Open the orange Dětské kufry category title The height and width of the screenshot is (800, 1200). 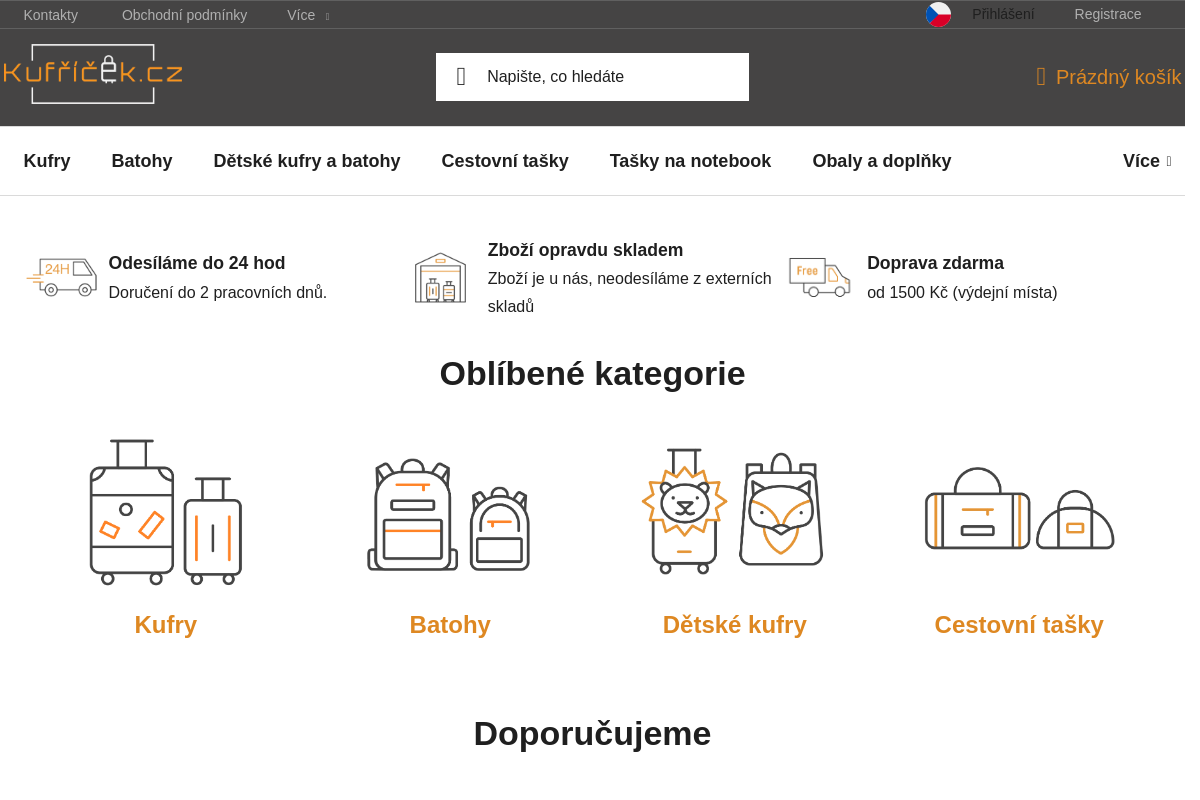734,625
